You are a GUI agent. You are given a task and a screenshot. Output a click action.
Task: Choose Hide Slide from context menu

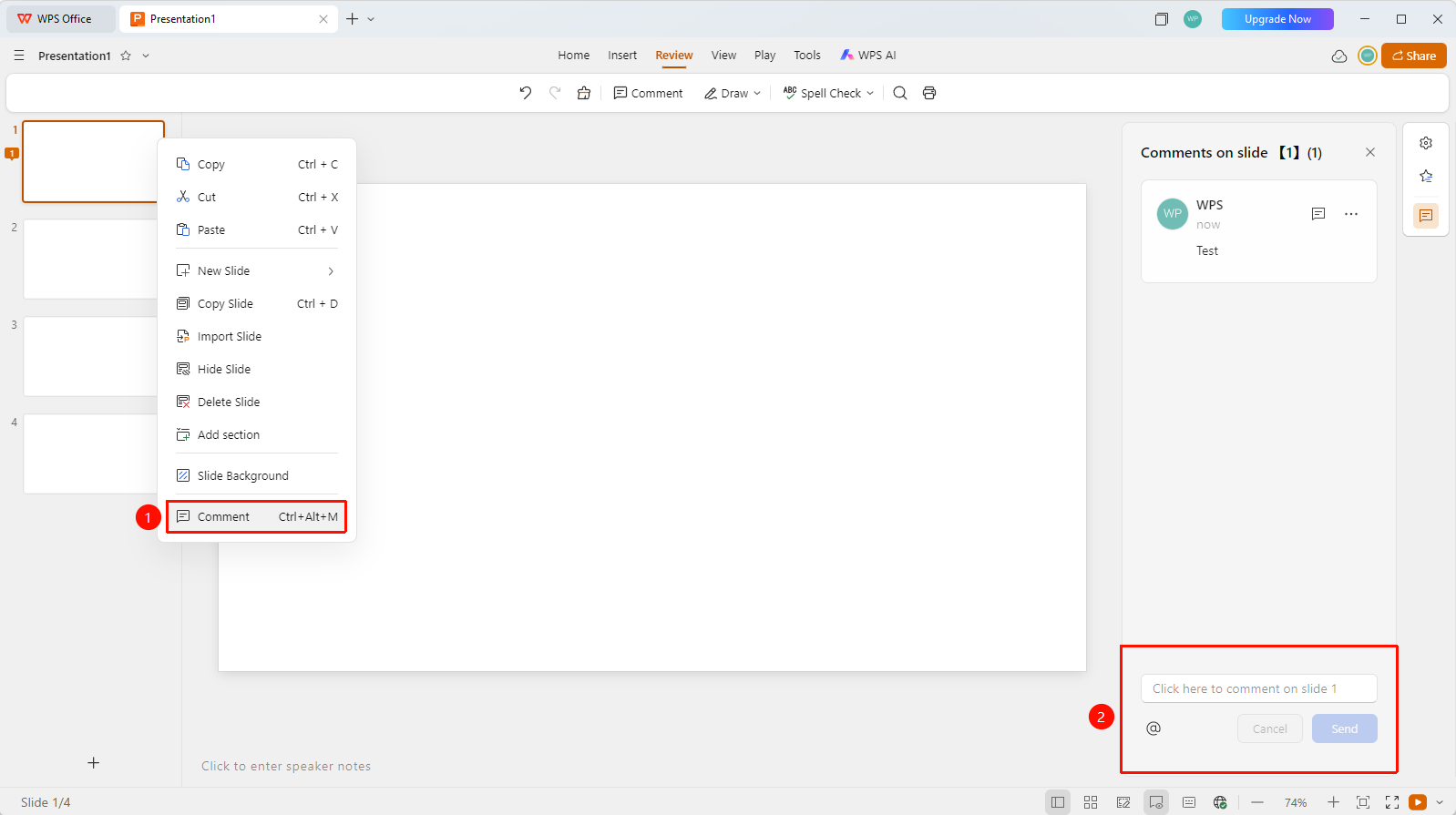(256, 370)
